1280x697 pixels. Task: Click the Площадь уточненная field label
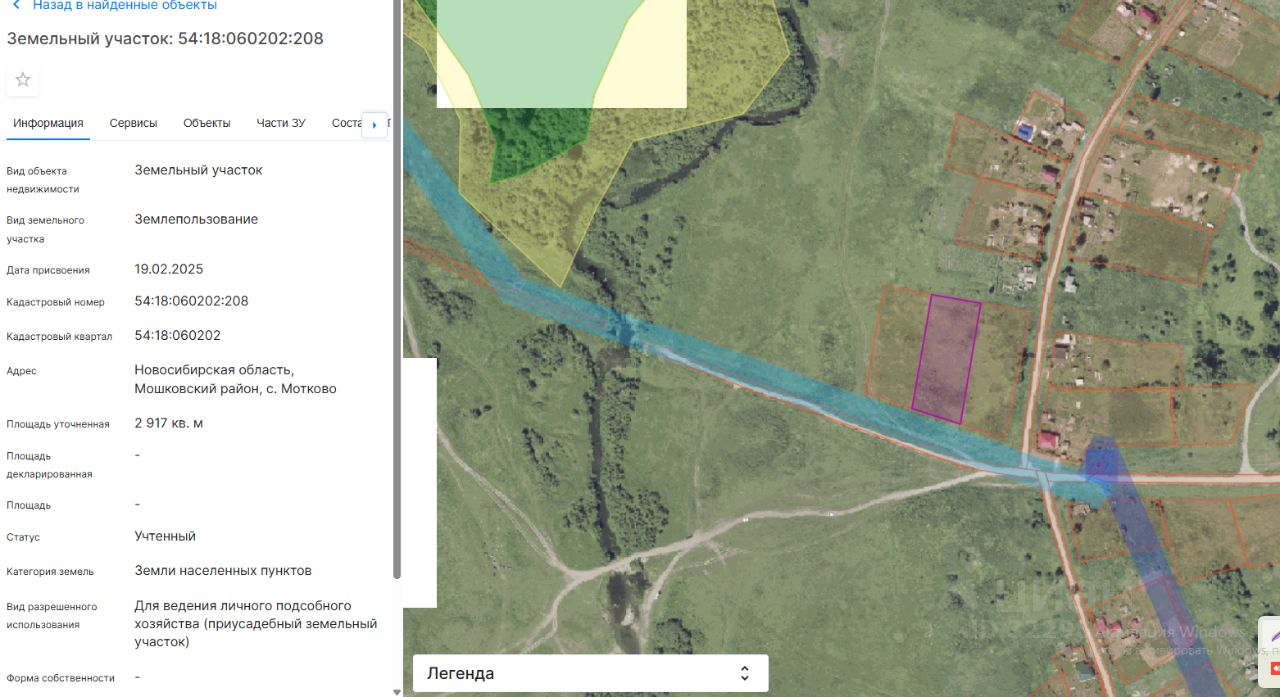pyautogui.click(x=58, y=424)
